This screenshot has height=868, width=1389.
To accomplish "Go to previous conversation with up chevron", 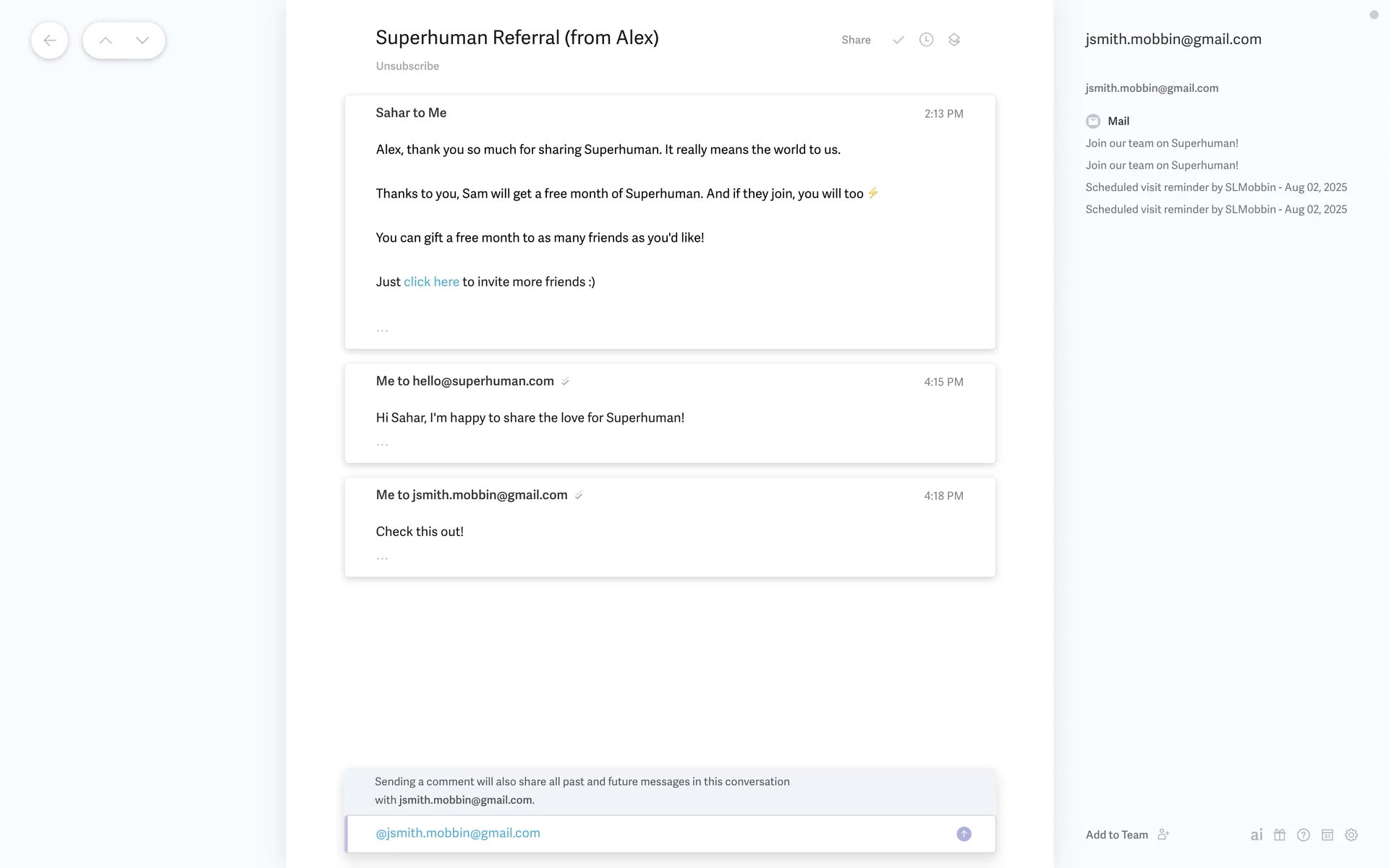I will click(x=106, y=41).
